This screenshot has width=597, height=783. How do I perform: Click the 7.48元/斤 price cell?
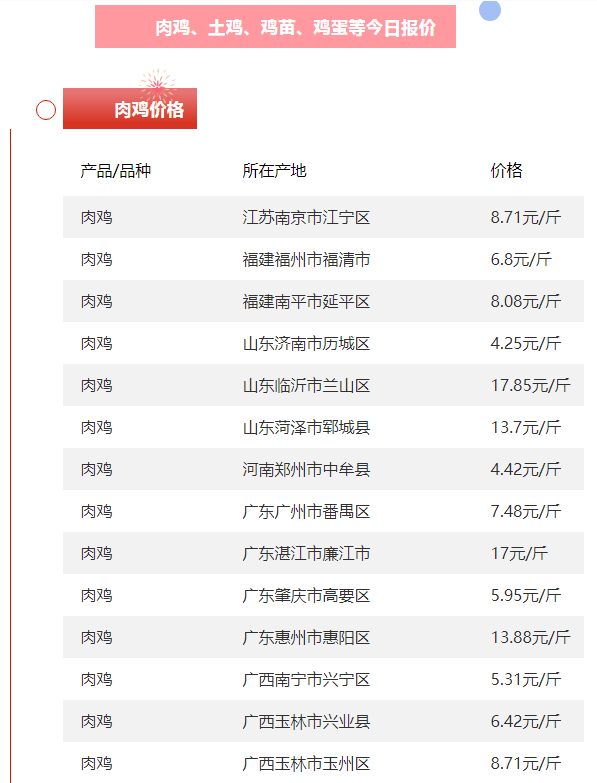pos(526,511)
